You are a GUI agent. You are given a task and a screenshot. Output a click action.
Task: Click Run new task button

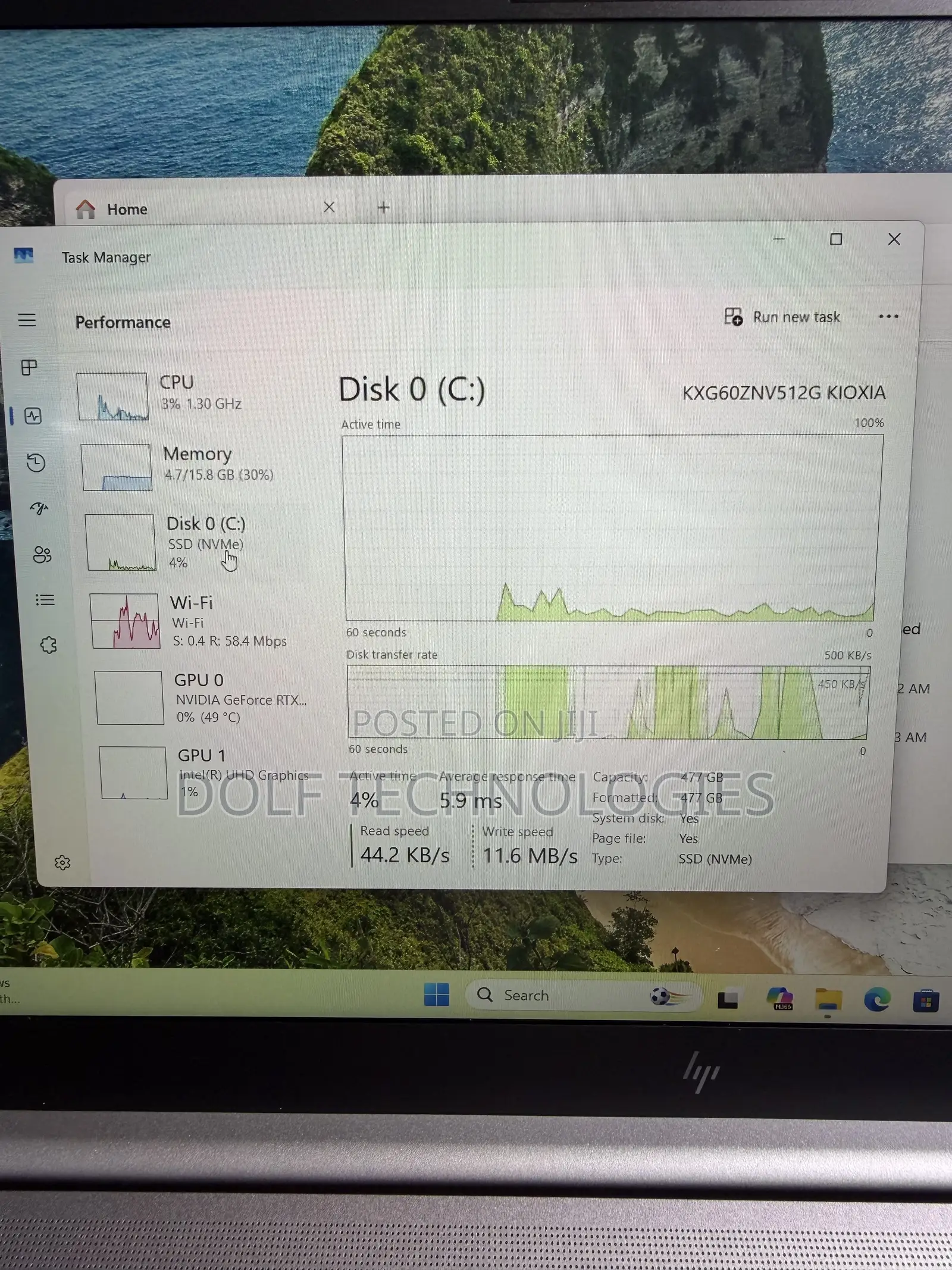(x=782, y=317)
